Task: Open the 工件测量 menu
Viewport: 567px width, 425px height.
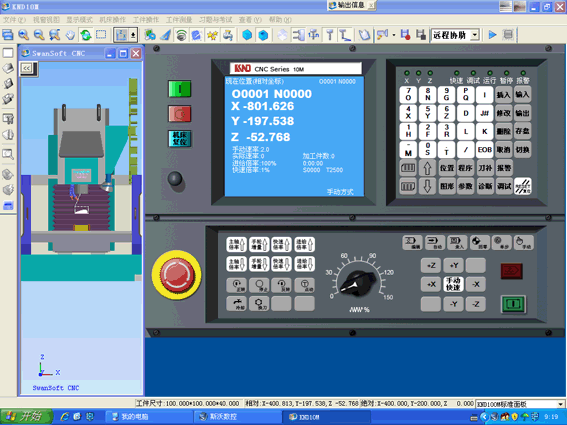Action: (179, 20)
